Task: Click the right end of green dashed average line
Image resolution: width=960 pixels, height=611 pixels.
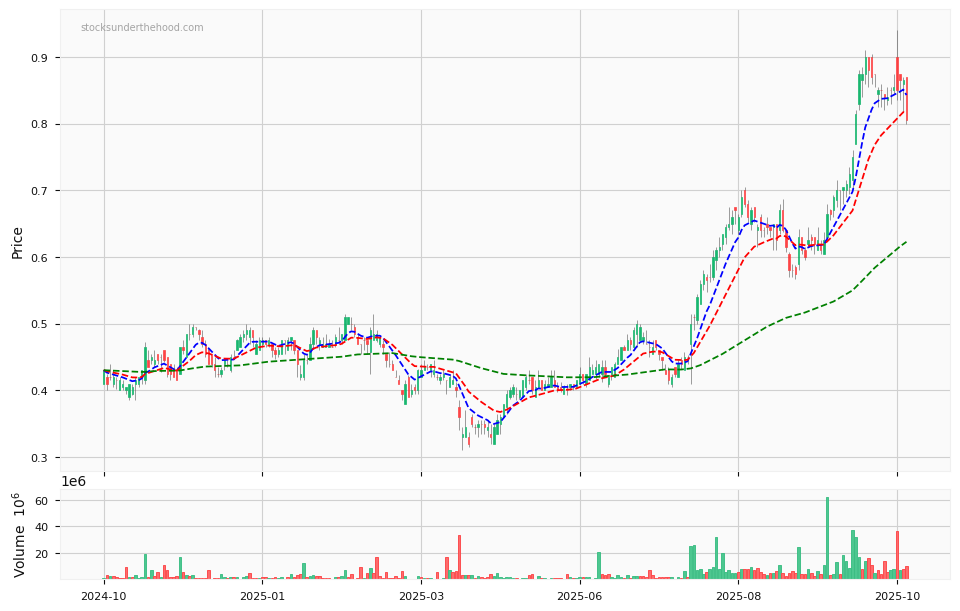Action: tap(906, 241)
